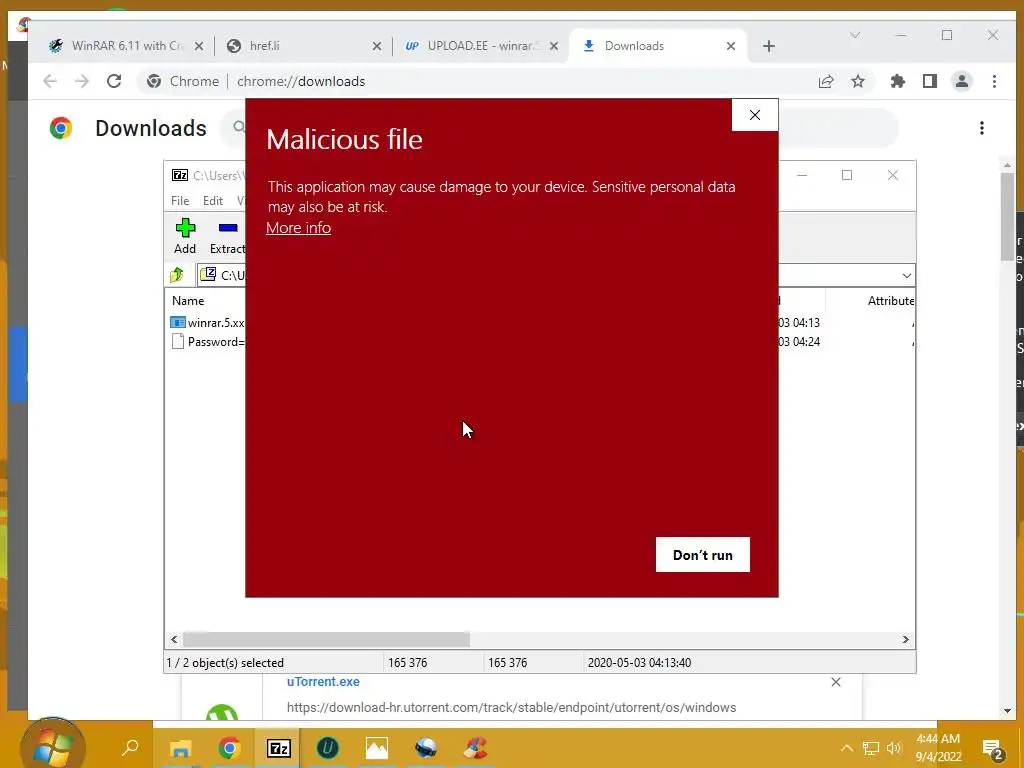Viewport: 1024px width, 768px height.
Task: Open uTorrent.exe download link
Action: click(323, 682)
